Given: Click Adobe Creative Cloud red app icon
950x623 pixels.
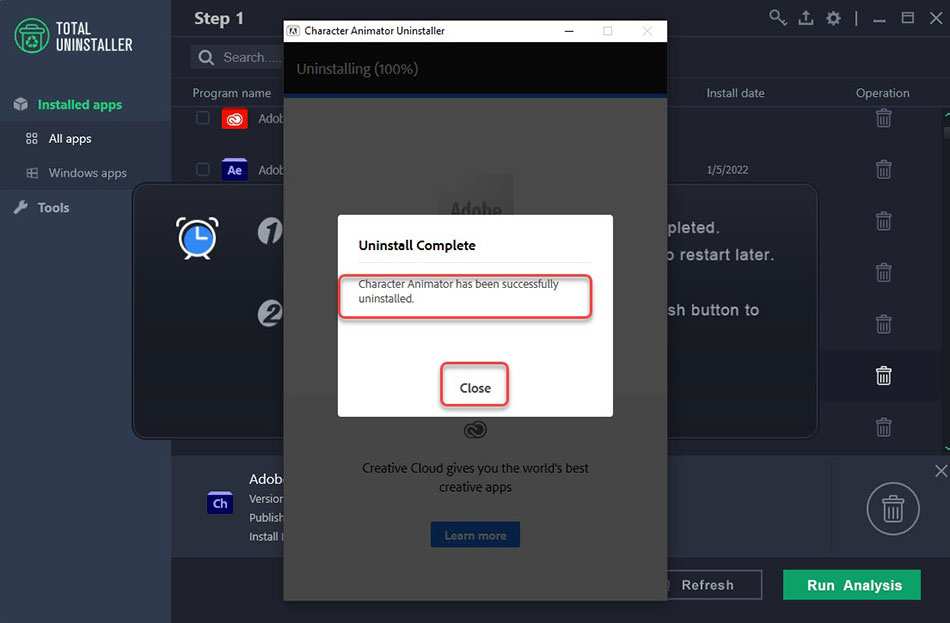Looking at the screenshot, I should pyautogui.click(x=234, y=119).
